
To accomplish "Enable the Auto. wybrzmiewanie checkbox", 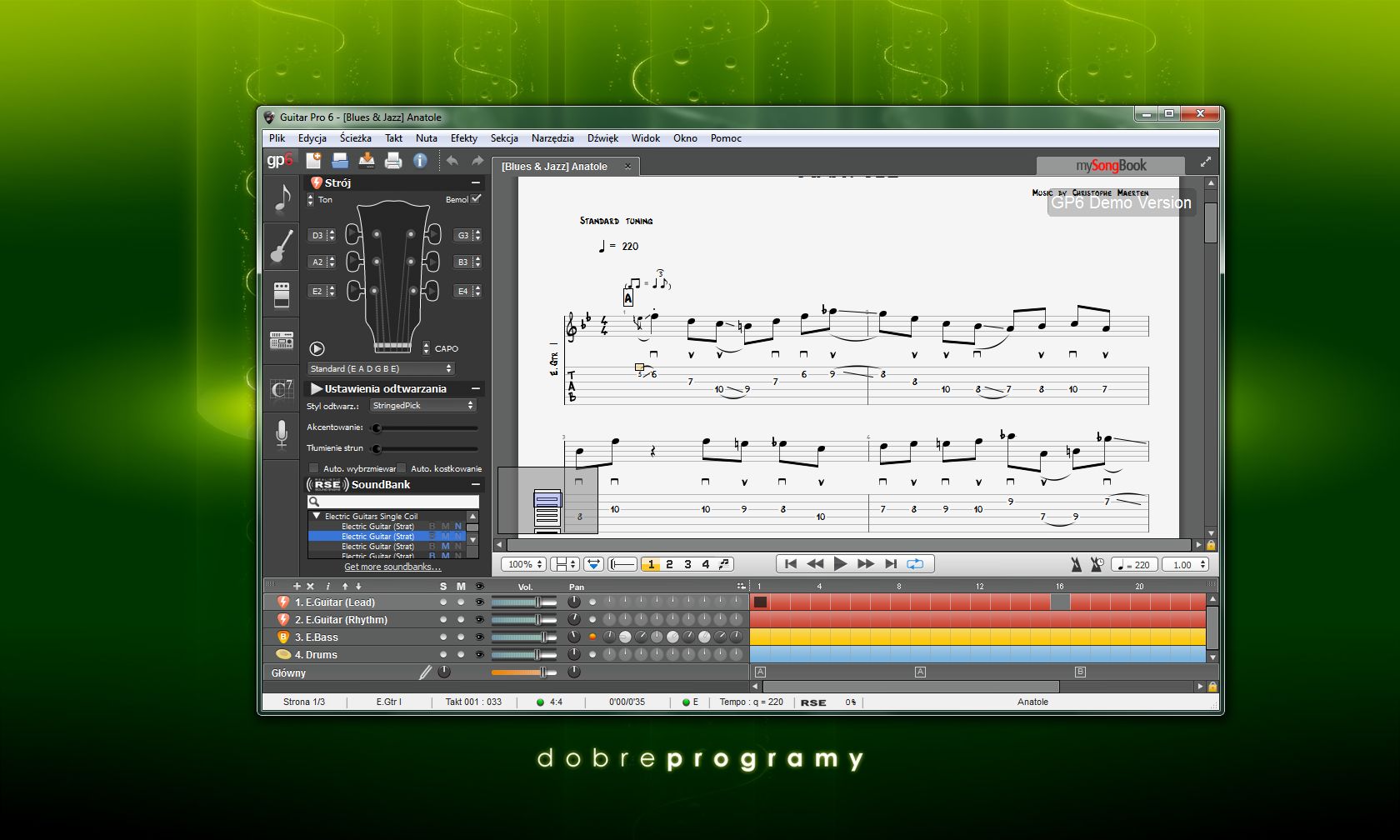I will tap(314, 468).
